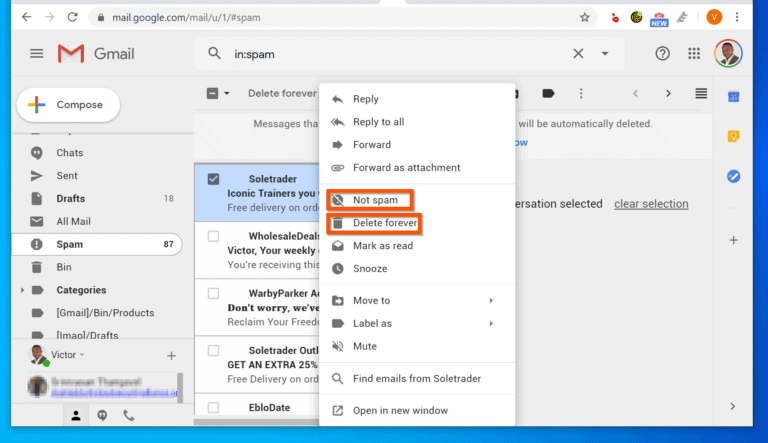Get add-ons with the plus icon
The width and height of the screenshot is (768, 443).
(x=733, y=240)
